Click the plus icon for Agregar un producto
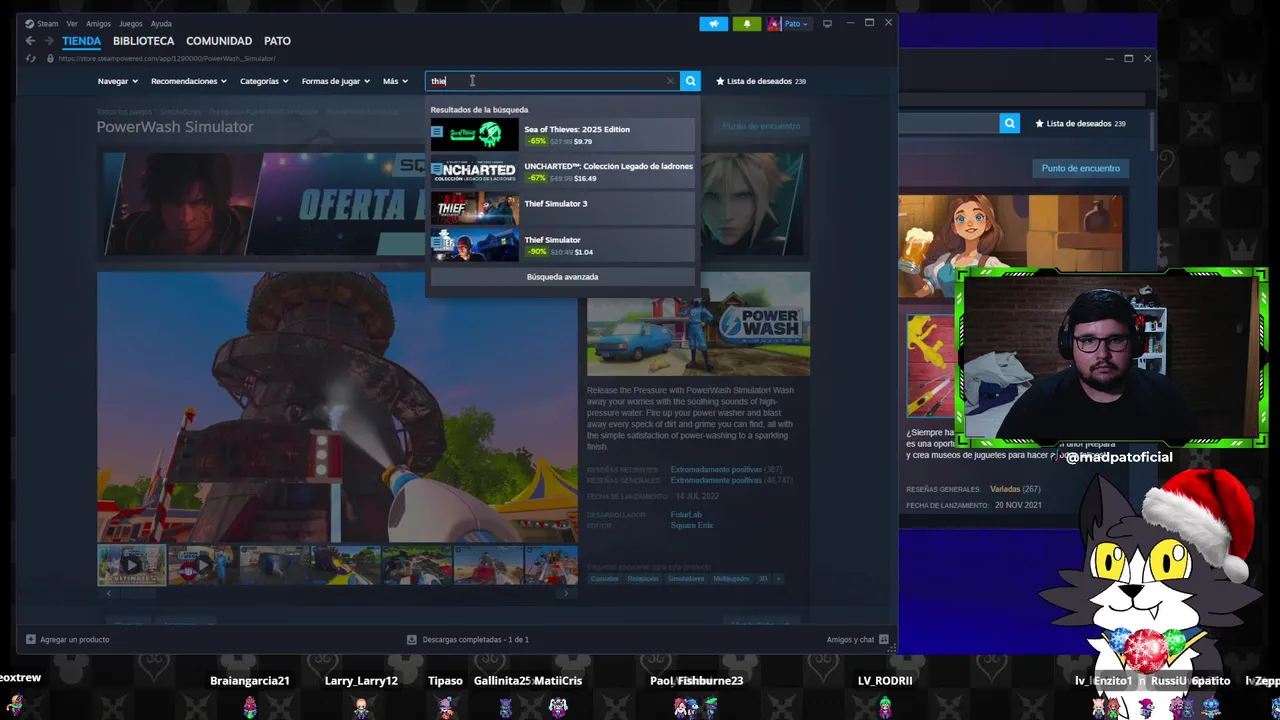 tap(31, 639)
